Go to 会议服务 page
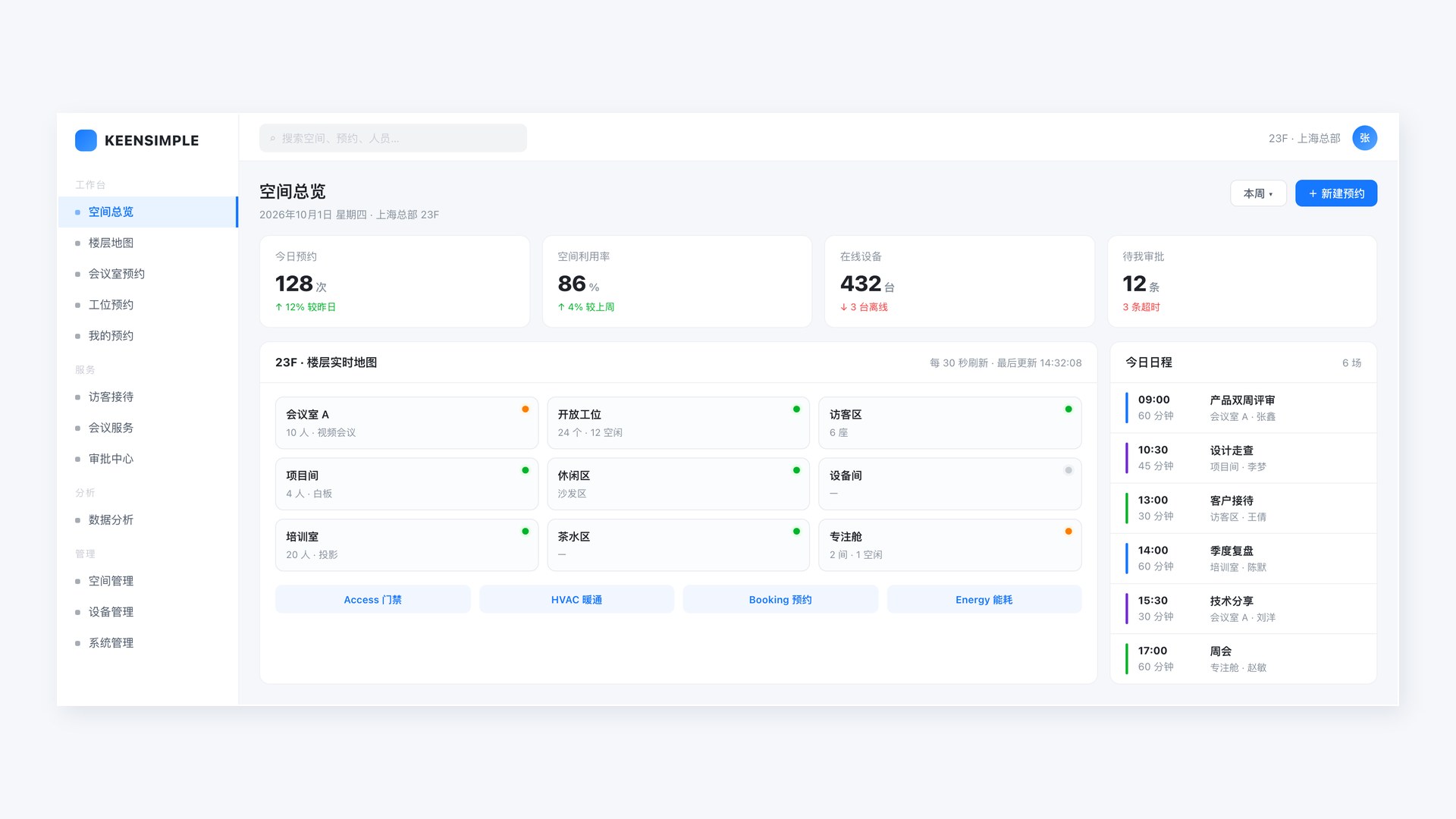The image size is (1456, 819). tap(148, 428)
